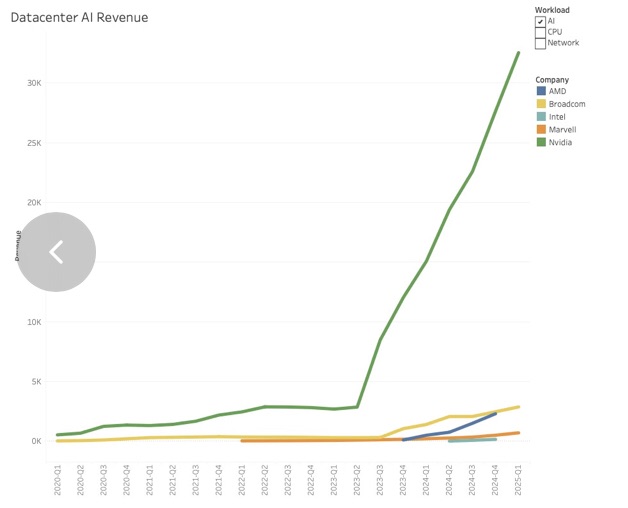Highlight Broadcom in the Company legend
628x508 pixels.
[566, 104]
